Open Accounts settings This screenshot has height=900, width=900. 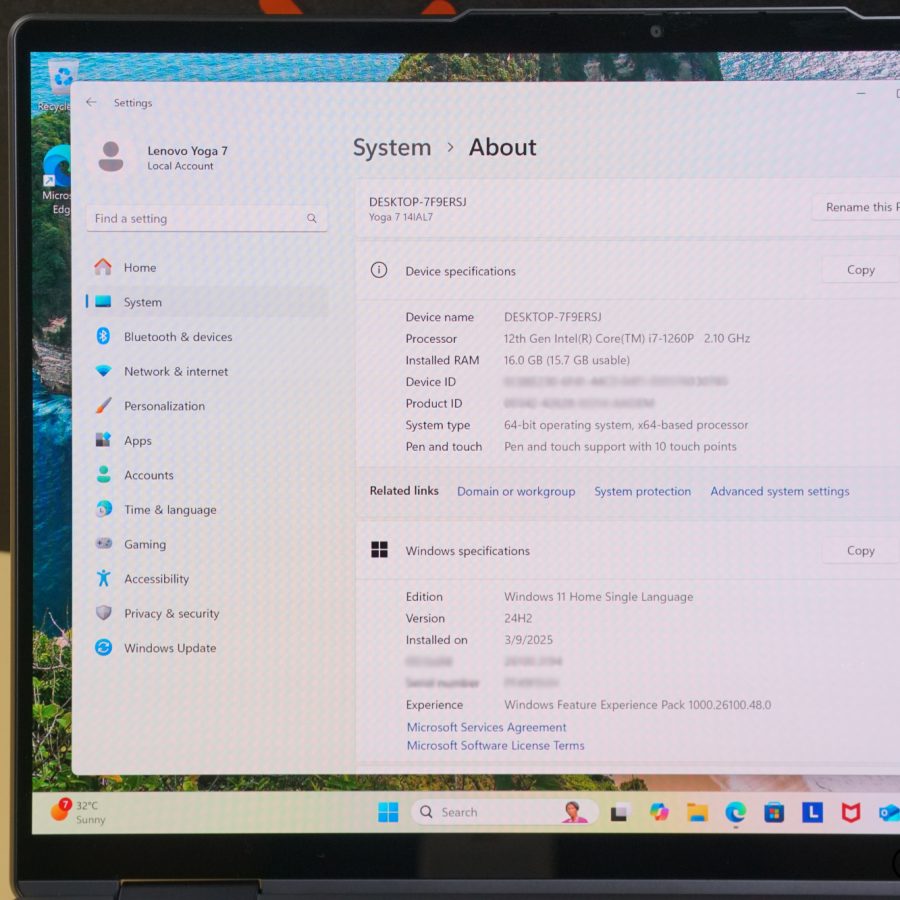[x=207, y=475]
